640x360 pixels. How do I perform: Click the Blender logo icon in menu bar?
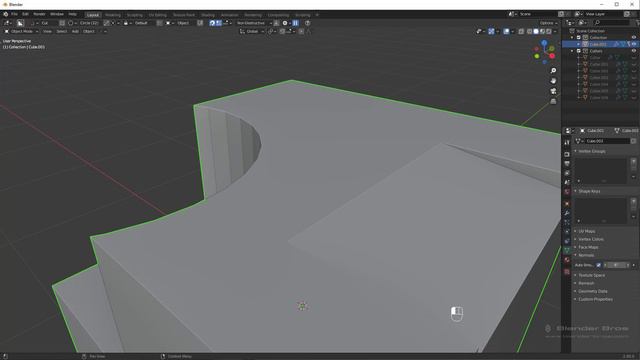(5, 14)
